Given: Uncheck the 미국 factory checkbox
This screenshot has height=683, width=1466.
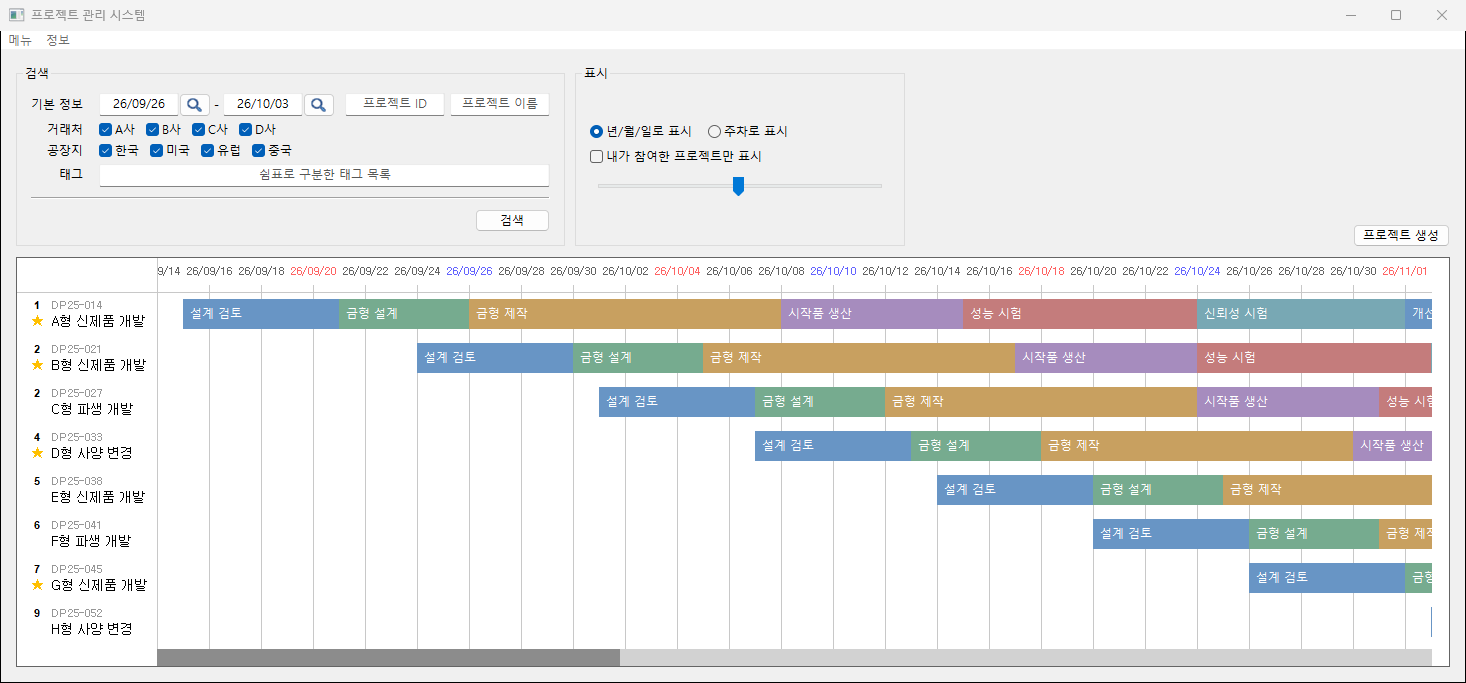Looking at the screenshot, I should 156,150.
